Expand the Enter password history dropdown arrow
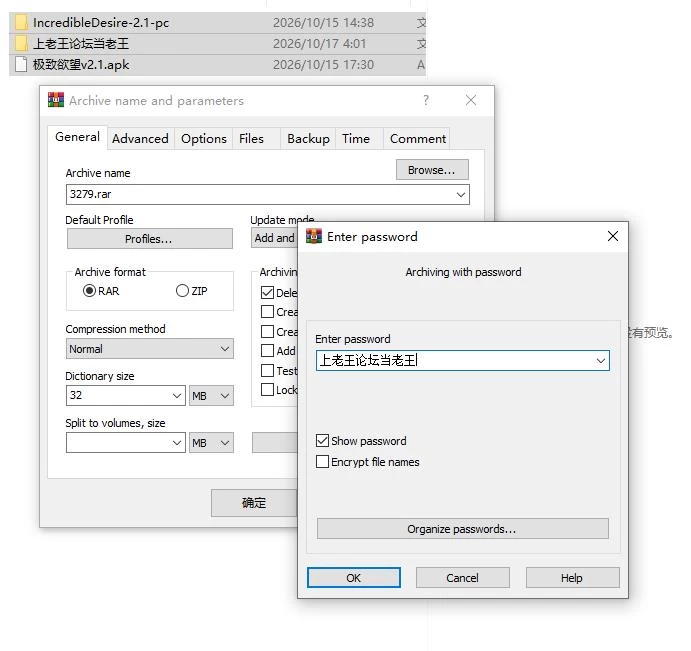Viewport: 691px width, 651px height. (600, 361)
